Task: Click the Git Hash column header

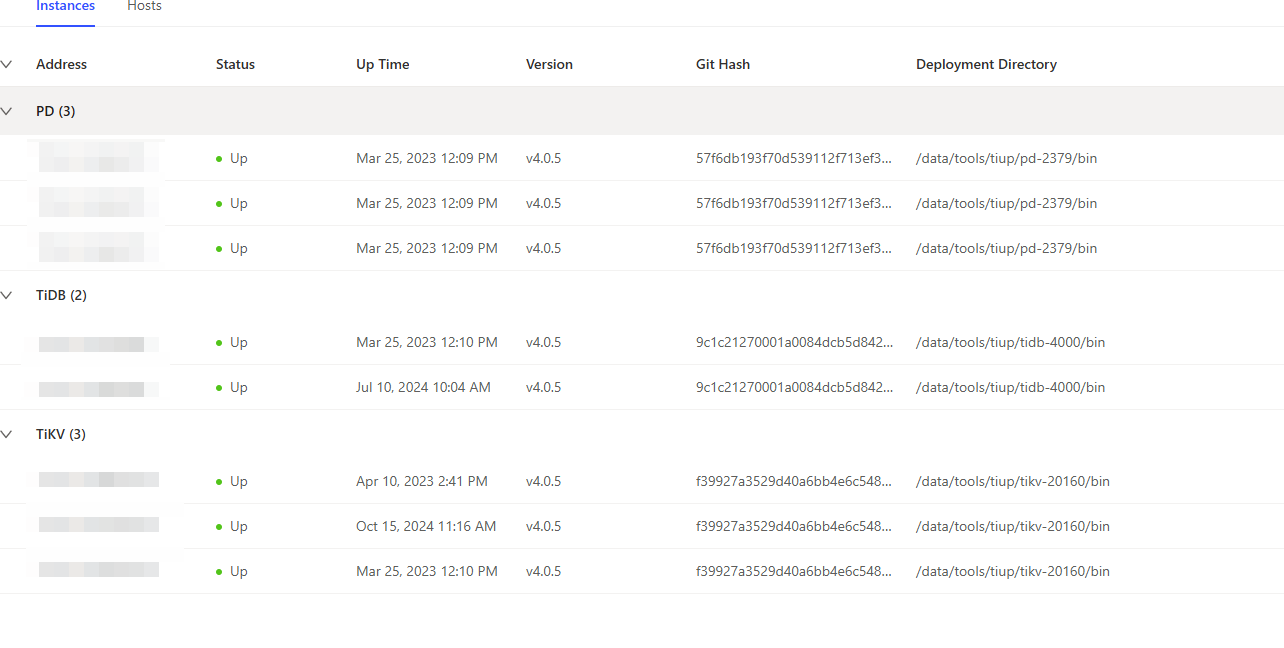Action: tap(722, 64)
